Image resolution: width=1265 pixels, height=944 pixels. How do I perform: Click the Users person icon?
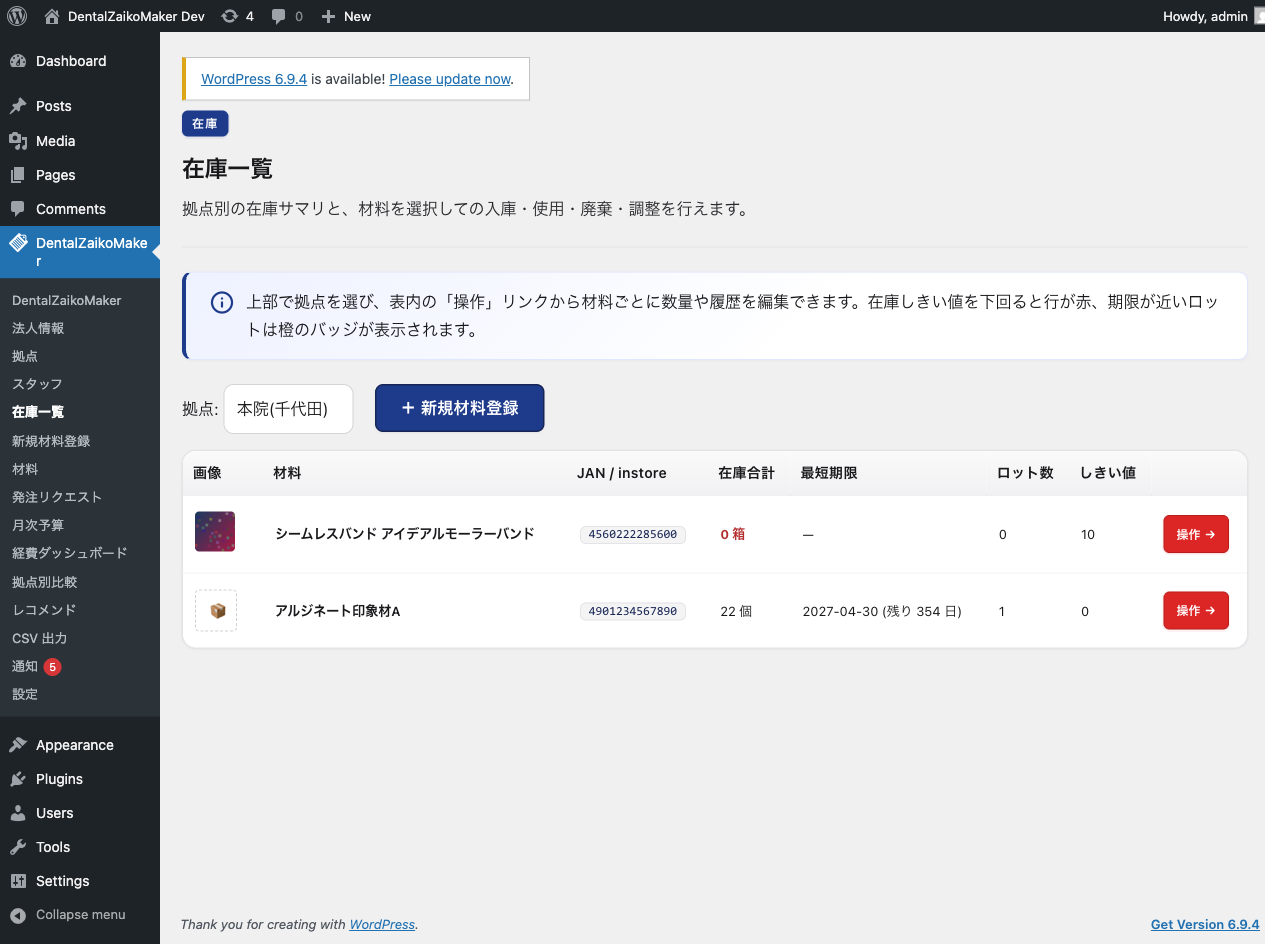(18, 813)
